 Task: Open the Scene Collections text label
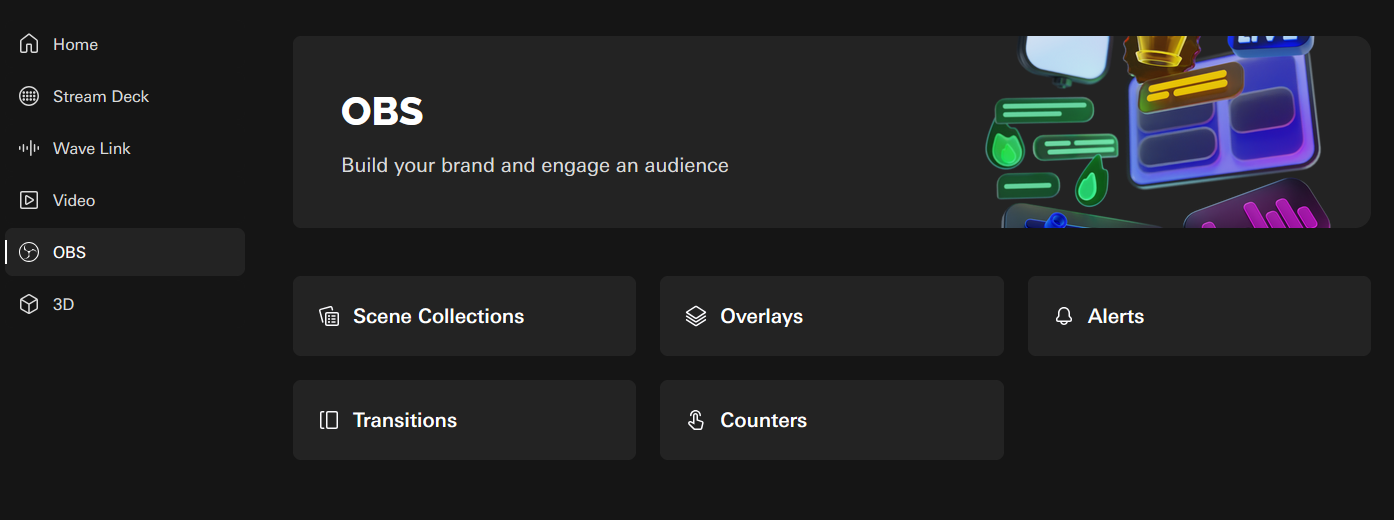point(438,316)
